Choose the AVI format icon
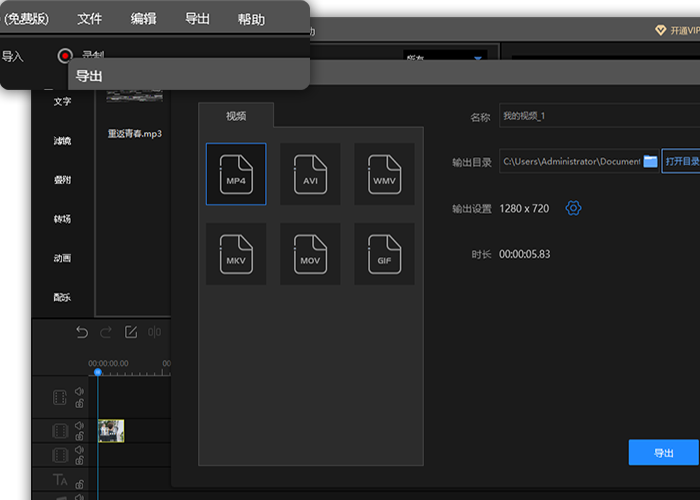 pyautogui.click(x=310, y=174)
